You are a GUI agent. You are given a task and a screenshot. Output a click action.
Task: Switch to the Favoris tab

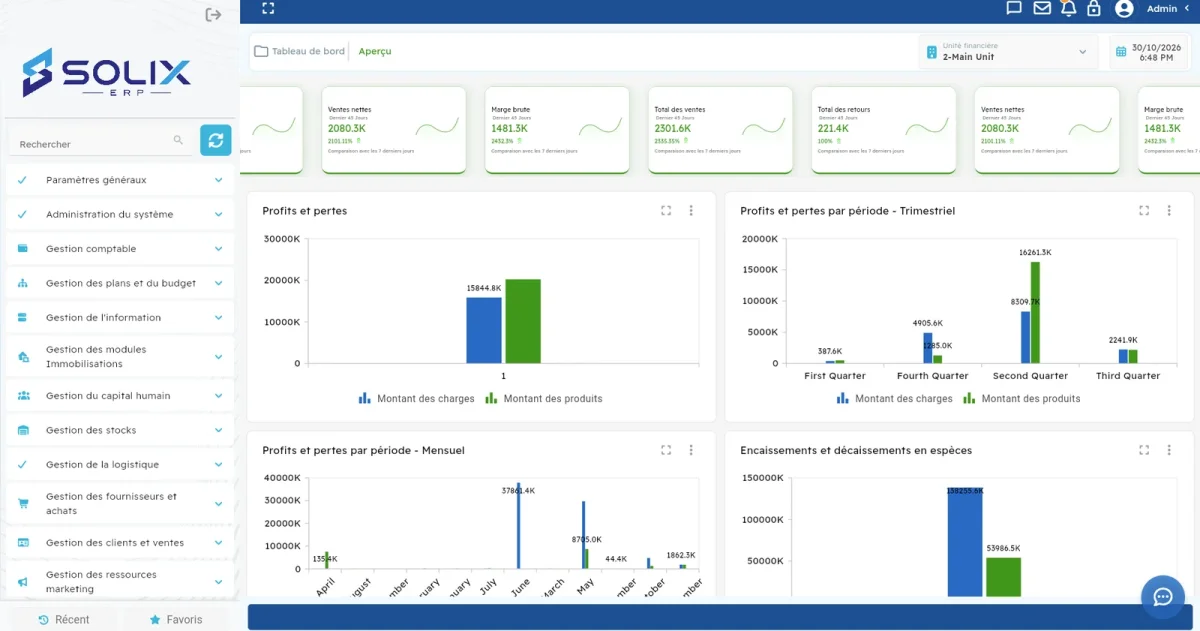[175, 620]
